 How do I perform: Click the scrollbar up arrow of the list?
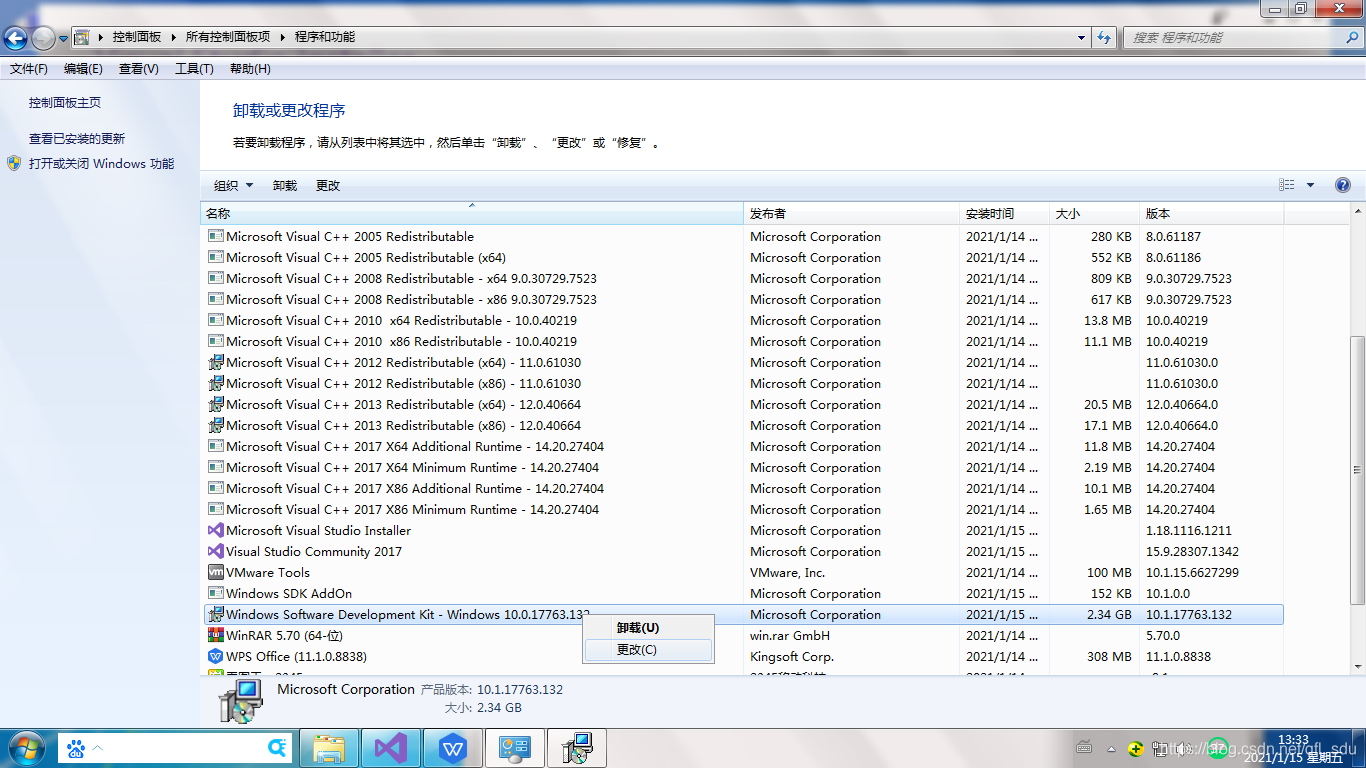tap(1357, 212)
